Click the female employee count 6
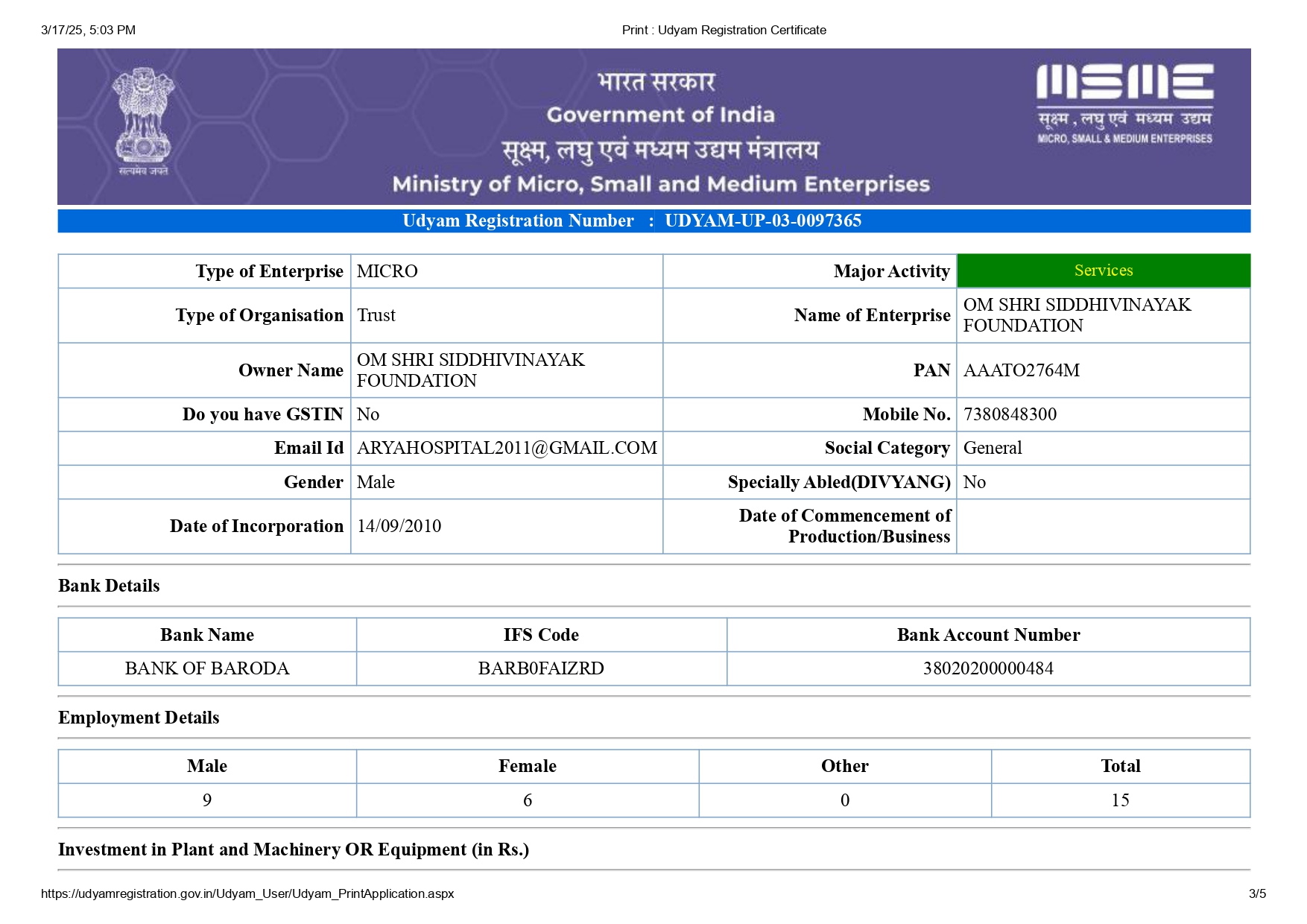 click(528, 800)
